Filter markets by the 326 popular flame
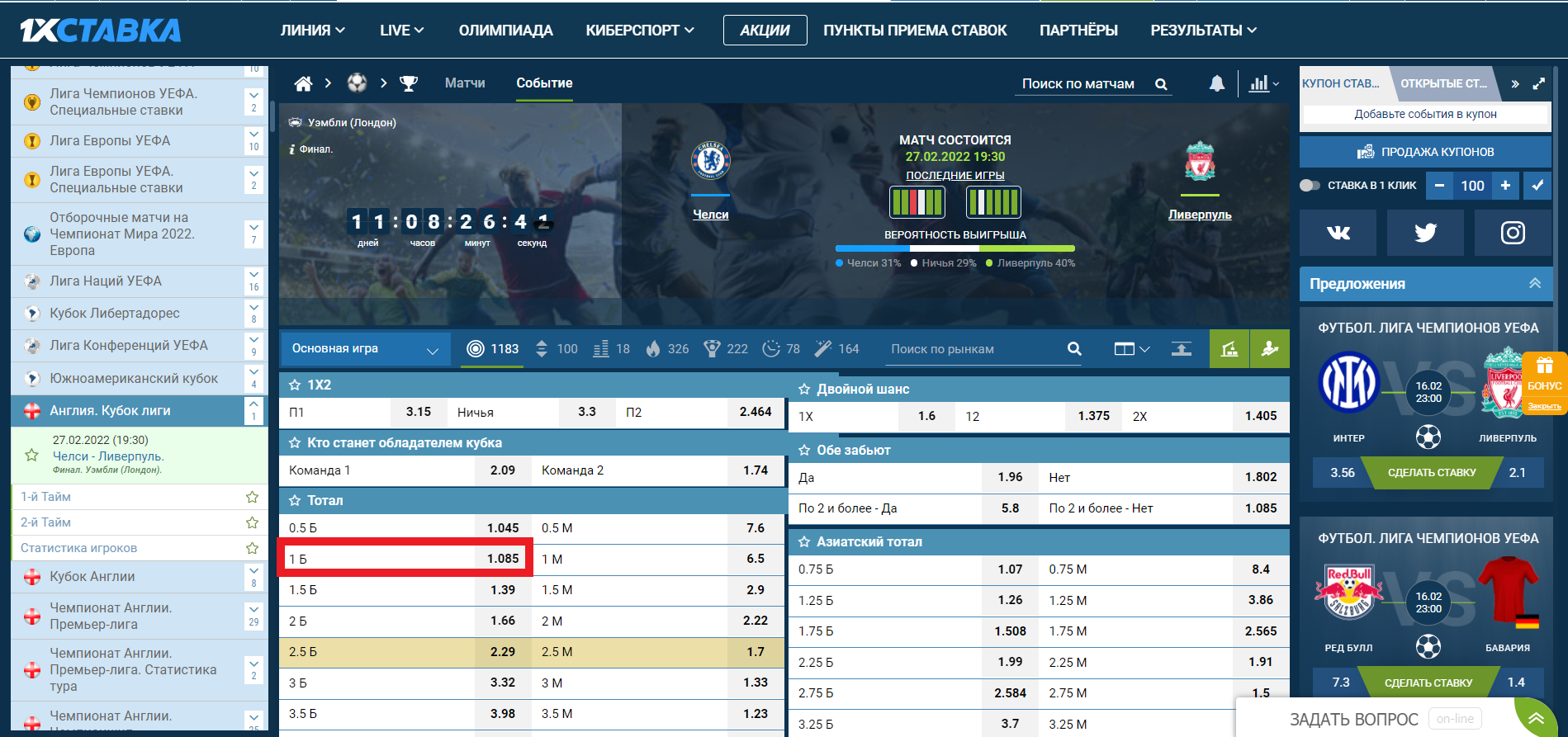 tap(667, 349)
